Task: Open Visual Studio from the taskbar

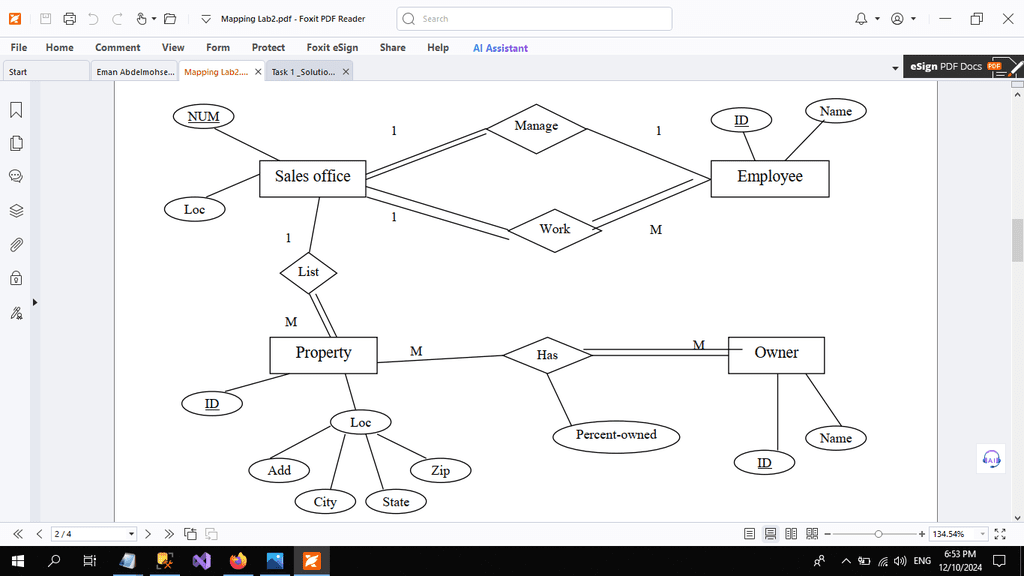Action: click(x=202, y=561)
